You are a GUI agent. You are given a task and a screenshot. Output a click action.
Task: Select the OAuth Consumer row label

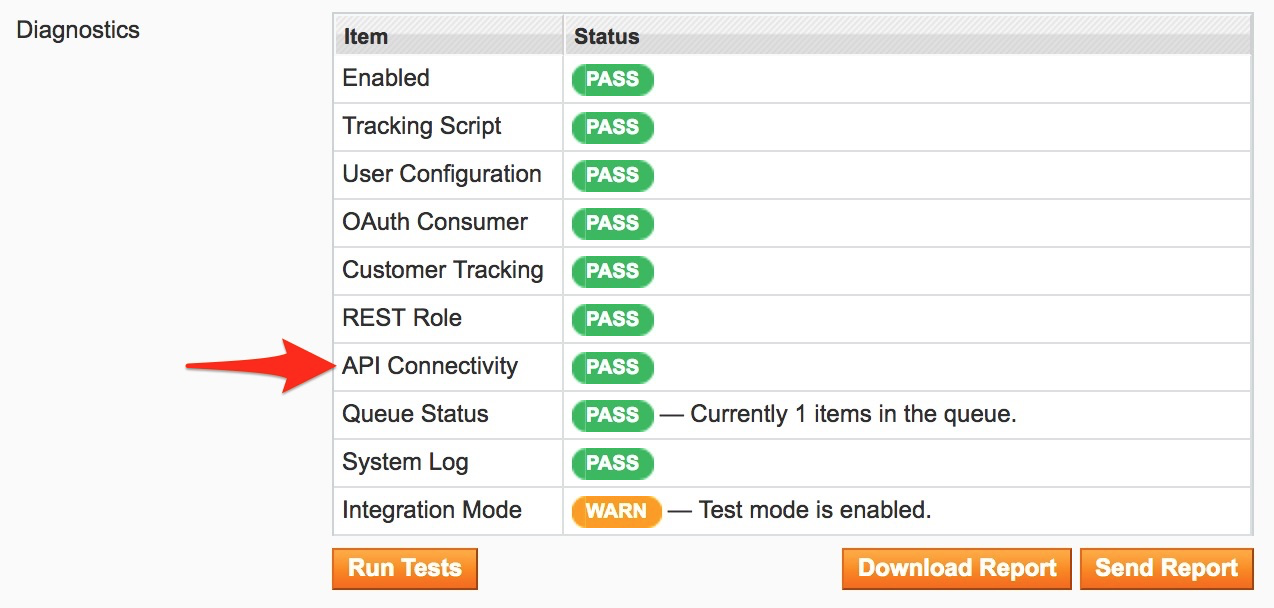(435, 222)
